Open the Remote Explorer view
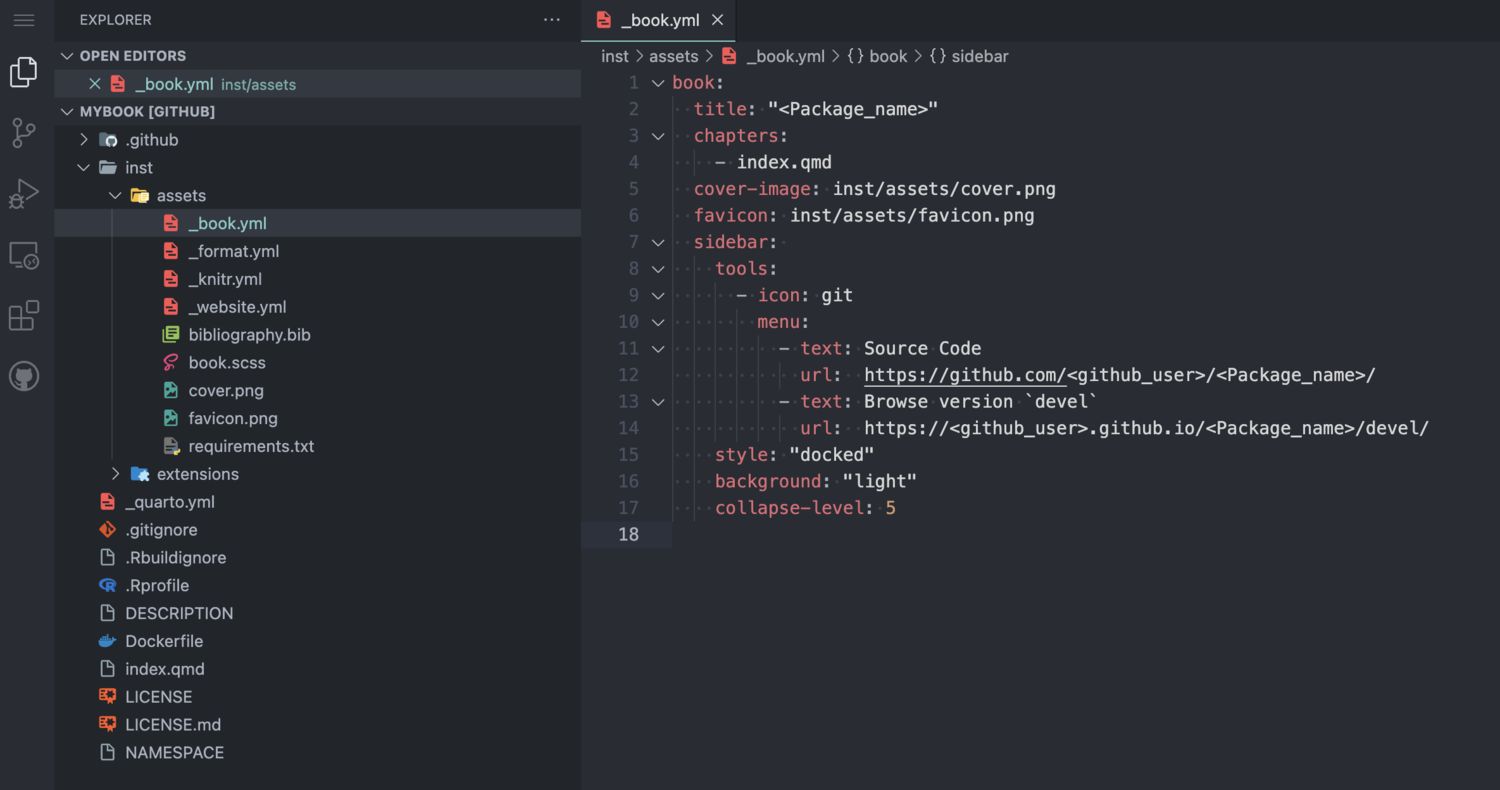 23,255
